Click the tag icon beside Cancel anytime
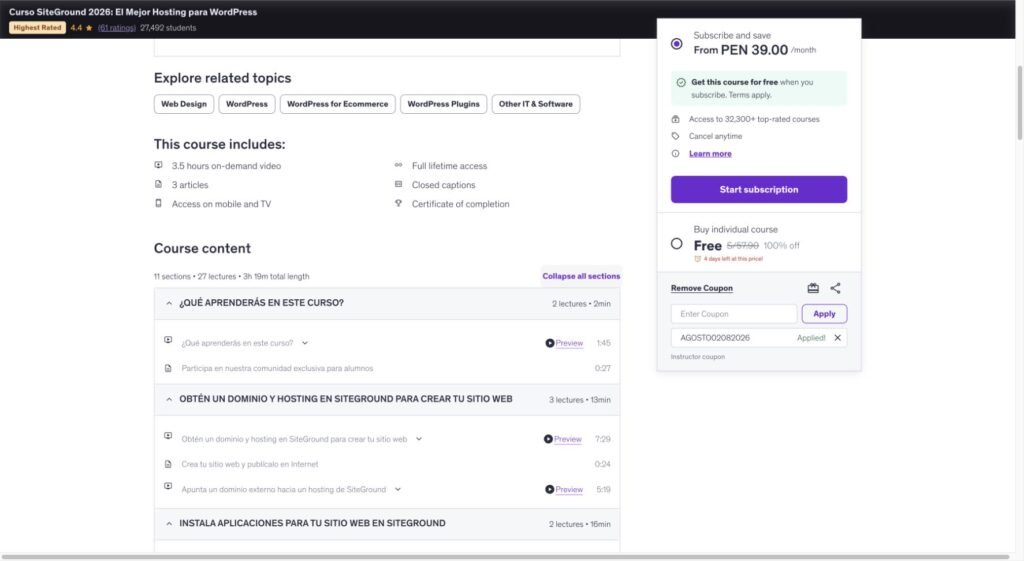The image size is (1024, 561). pos(675,136)
